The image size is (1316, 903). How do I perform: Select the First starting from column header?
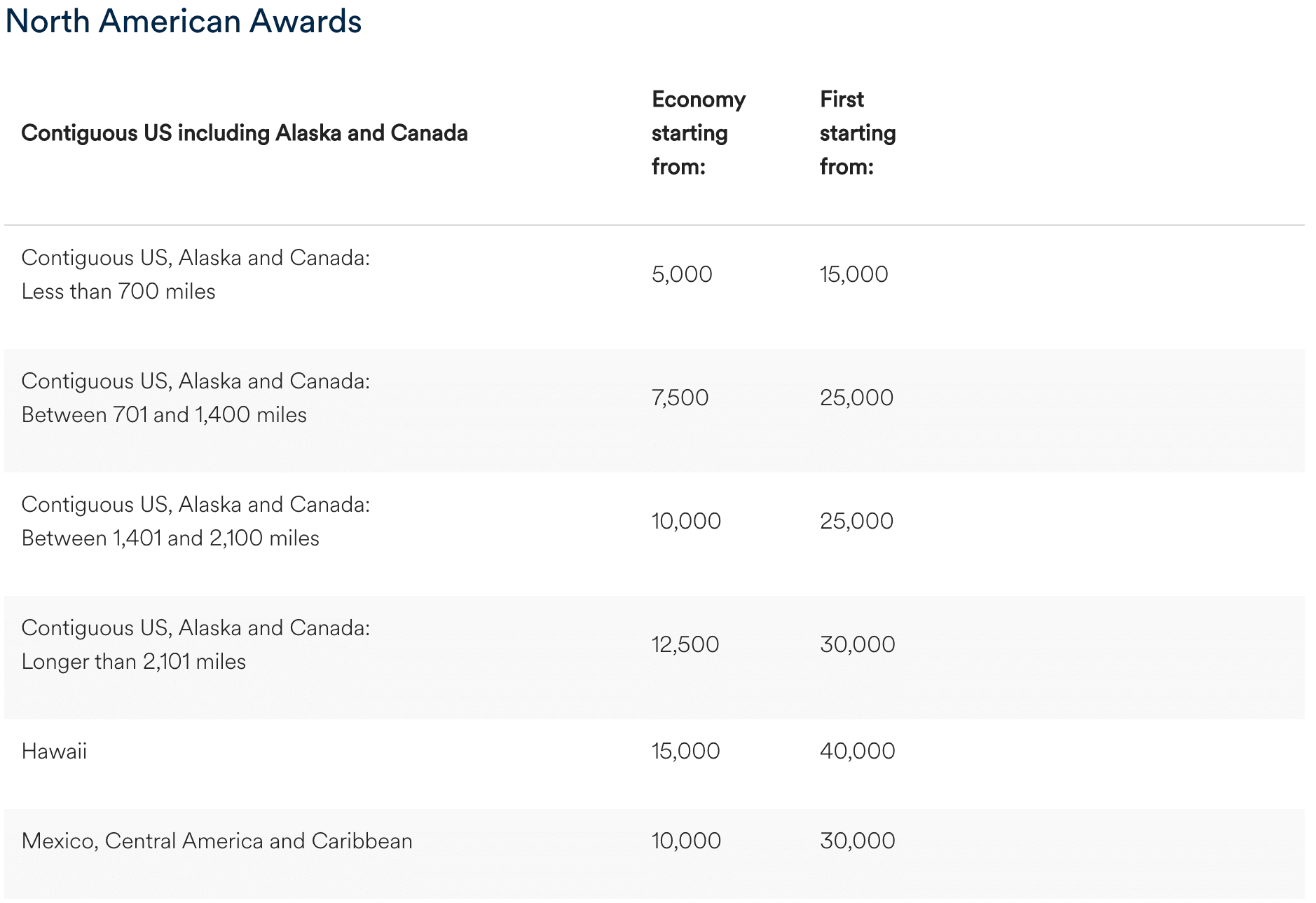pos(857,133)
